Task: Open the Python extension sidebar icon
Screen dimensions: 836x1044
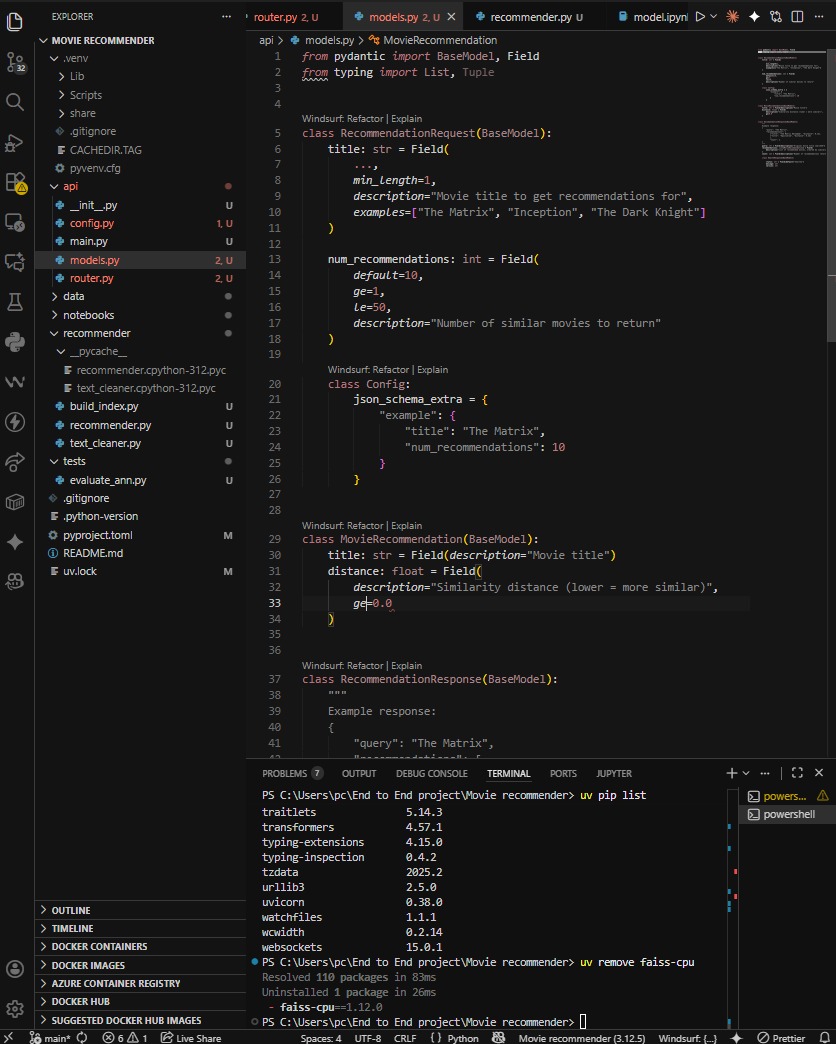Action: point(15,342)
